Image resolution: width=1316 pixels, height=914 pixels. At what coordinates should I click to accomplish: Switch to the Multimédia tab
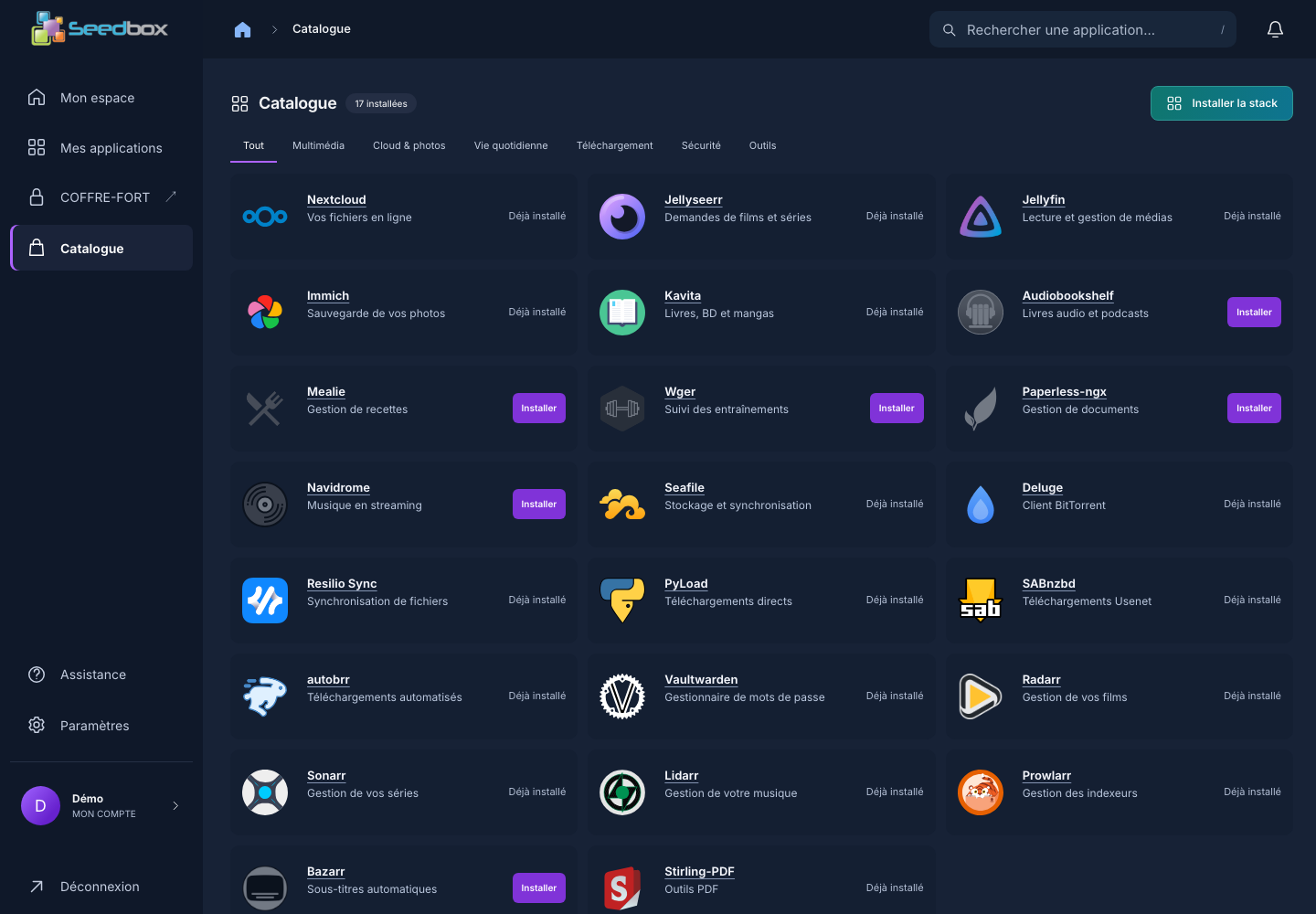click(318, 145)
